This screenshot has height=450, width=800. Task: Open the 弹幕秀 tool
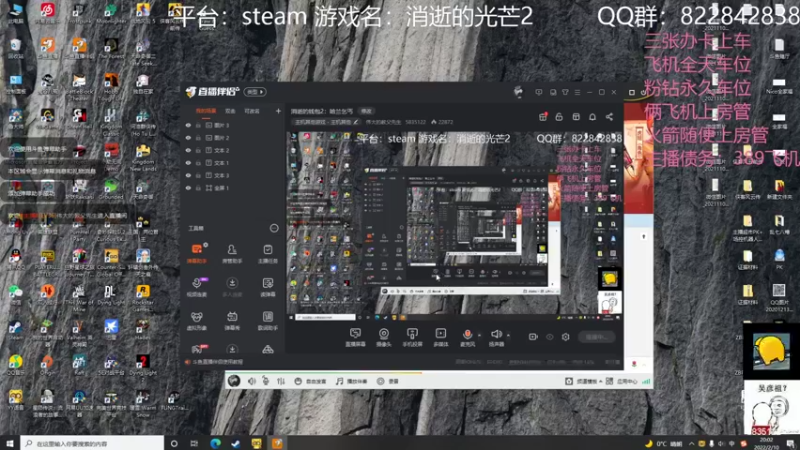point(232,321)
